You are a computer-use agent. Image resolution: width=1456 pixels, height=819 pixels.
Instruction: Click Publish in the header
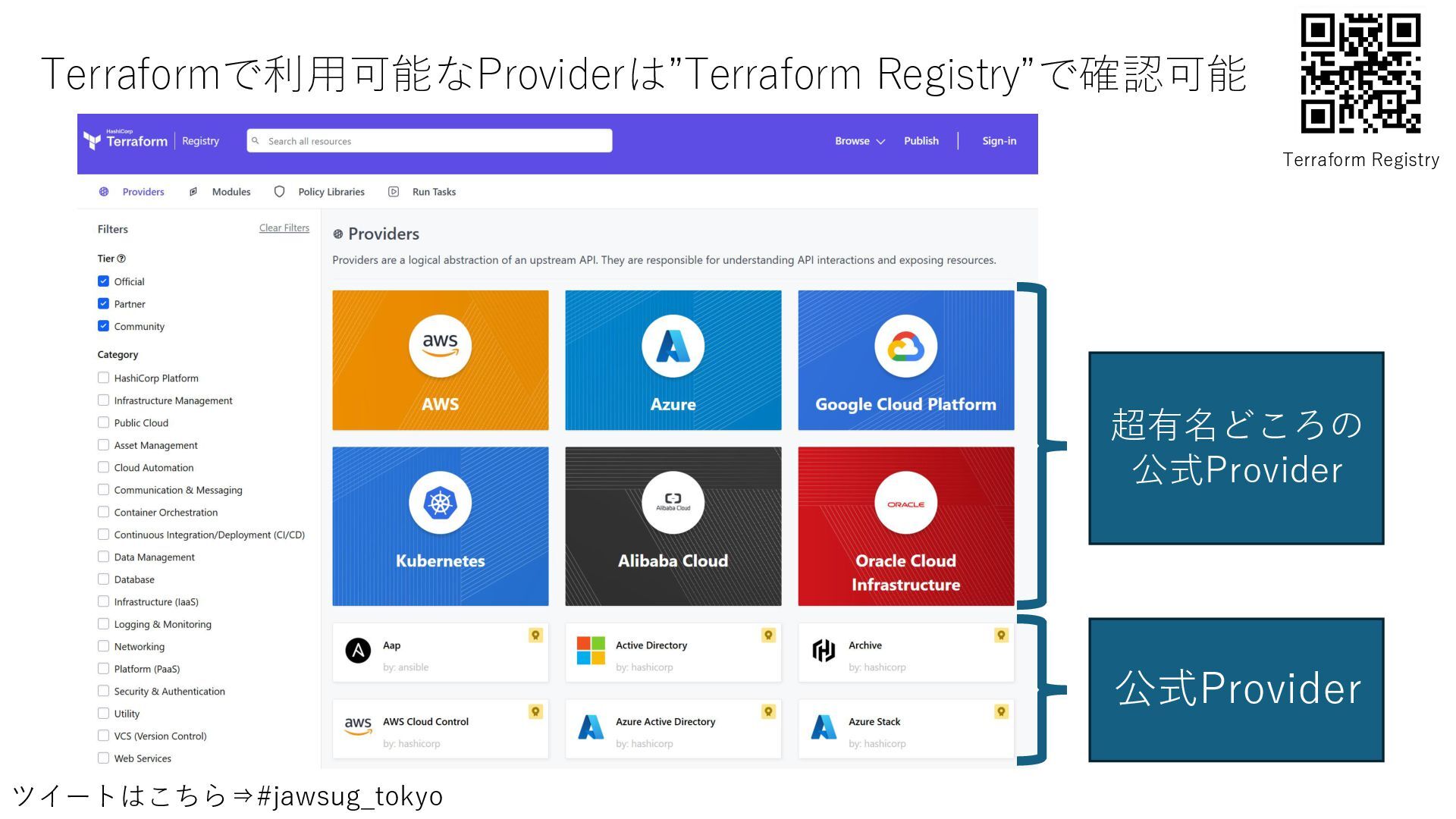(921, 141)
